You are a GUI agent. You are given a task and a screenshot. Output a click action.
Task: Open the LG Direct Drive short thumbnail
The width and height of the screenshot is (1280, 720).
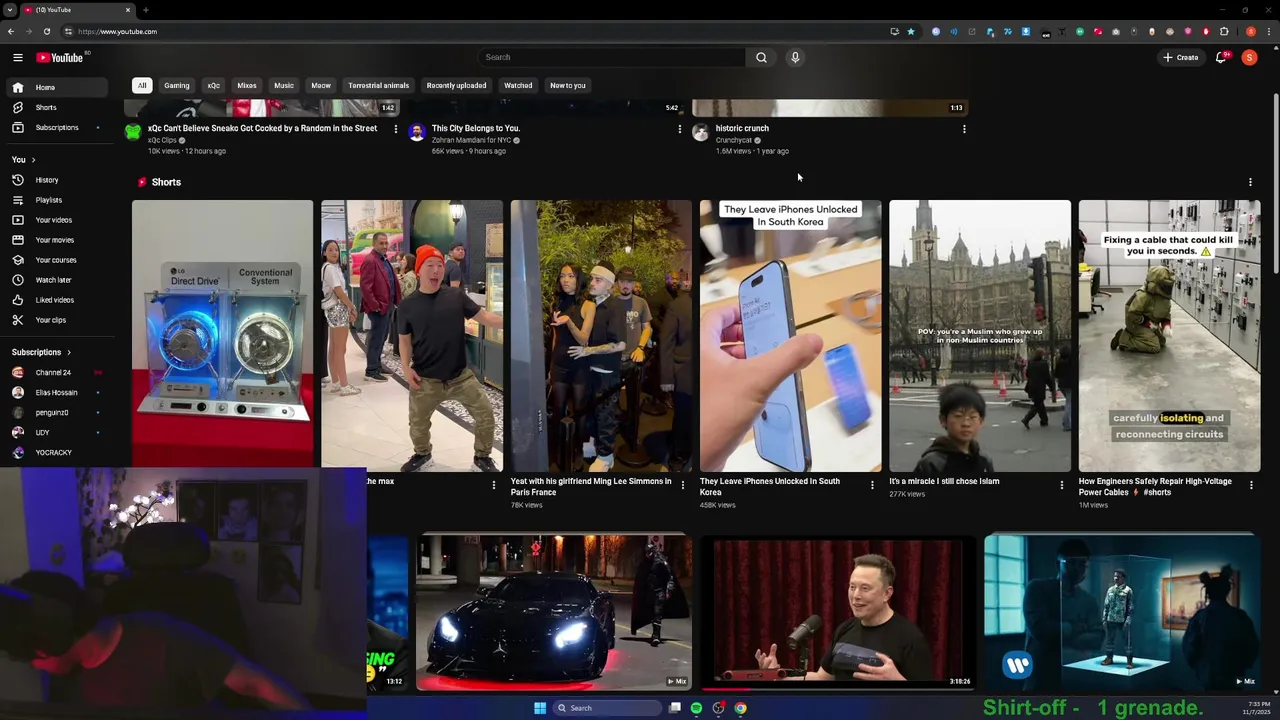pyautogui.click(x=222, y=335)
